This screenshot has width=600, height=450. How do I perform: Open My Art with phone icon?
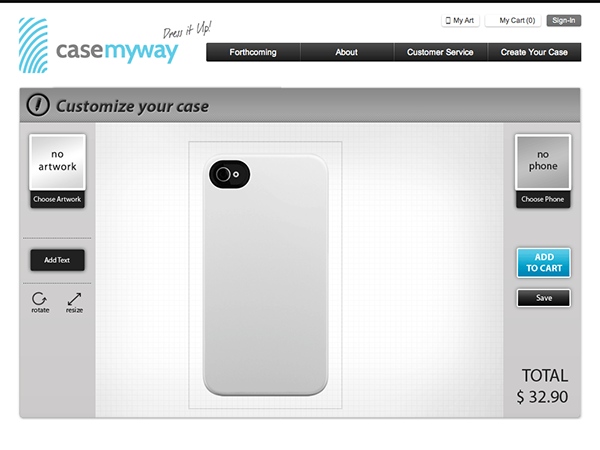[x=460, y=20]
